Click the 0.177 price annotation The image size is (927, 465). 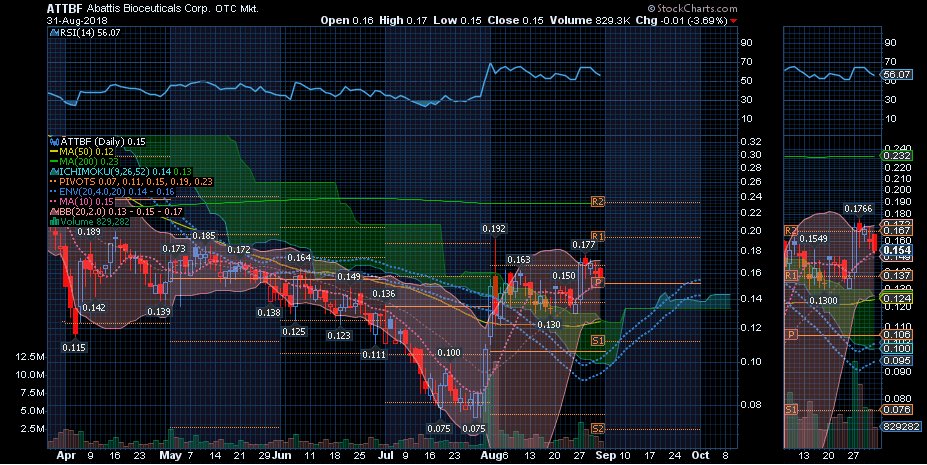tap(584, 245)
